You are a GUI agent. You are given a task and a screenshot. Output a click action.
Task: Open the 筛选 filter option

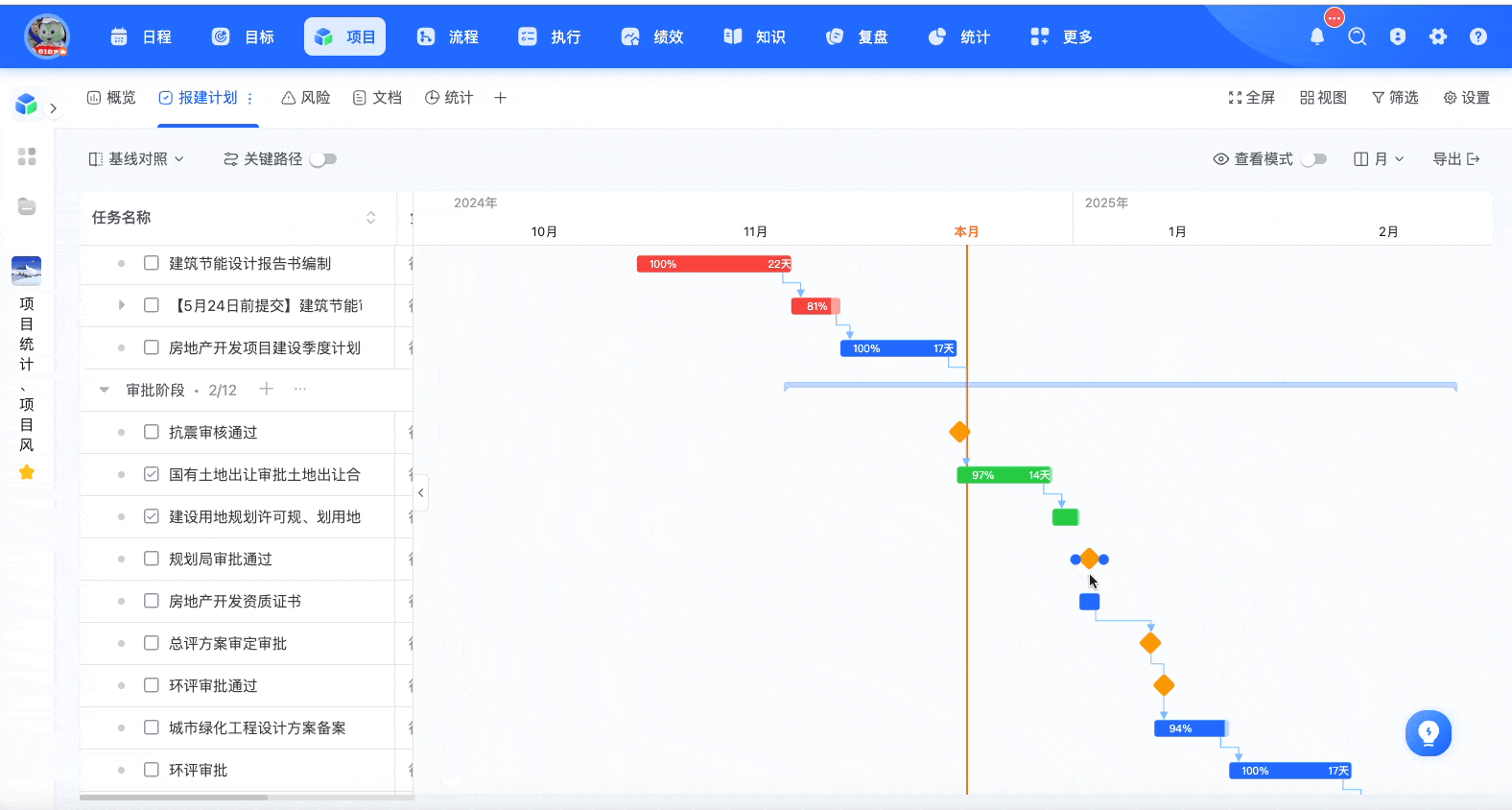click(x=1395, y=98)
